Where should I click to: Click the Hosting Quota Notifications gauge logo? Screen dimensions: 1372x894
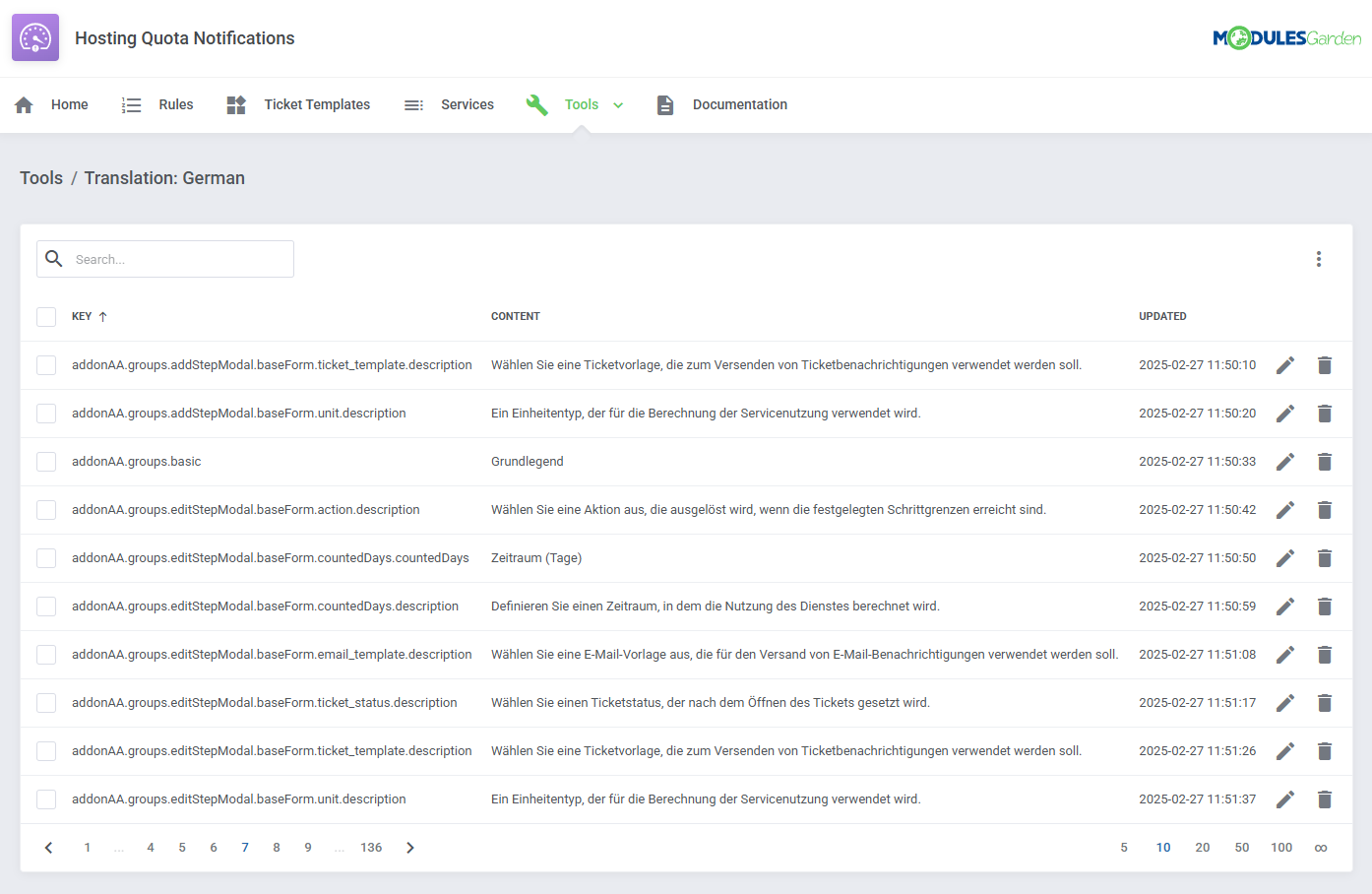[34, 36]
